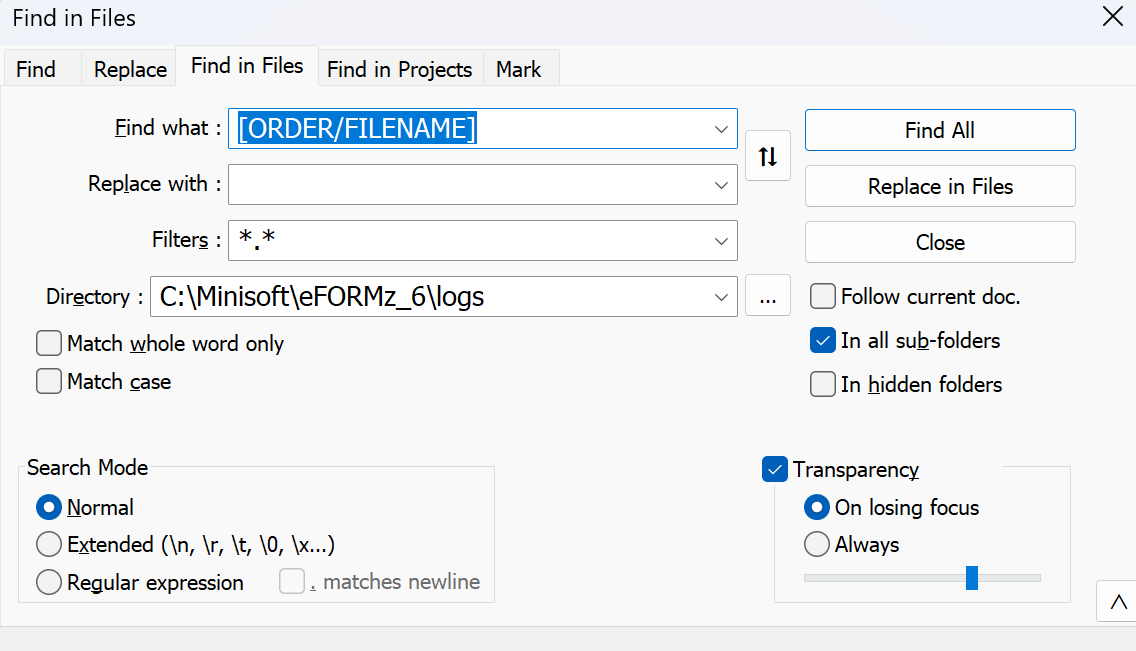Image resolution: width=1136 pixels, height=651 pixels.
Task: Choose Always transparency option
Action: click(817, 545)
